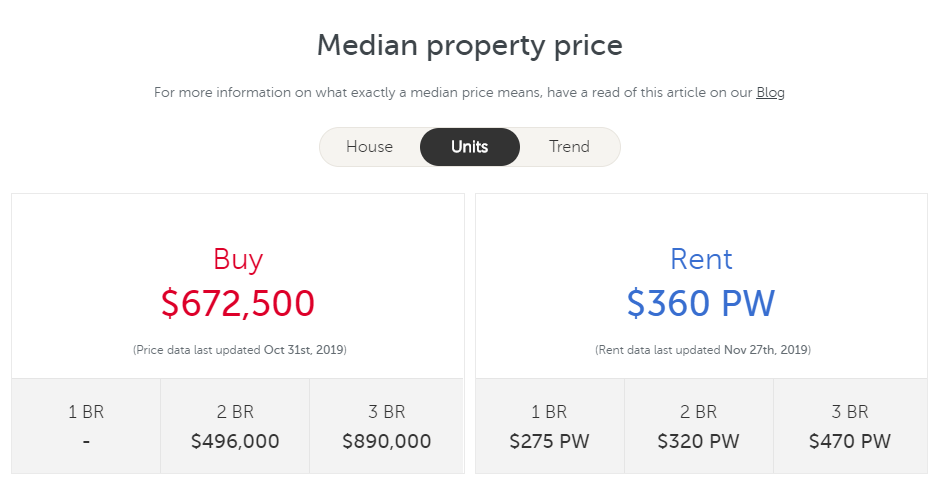This screenshot has height=483, width=937.
Task: Click the 1 BR buy cell
Action: (86, 426)
